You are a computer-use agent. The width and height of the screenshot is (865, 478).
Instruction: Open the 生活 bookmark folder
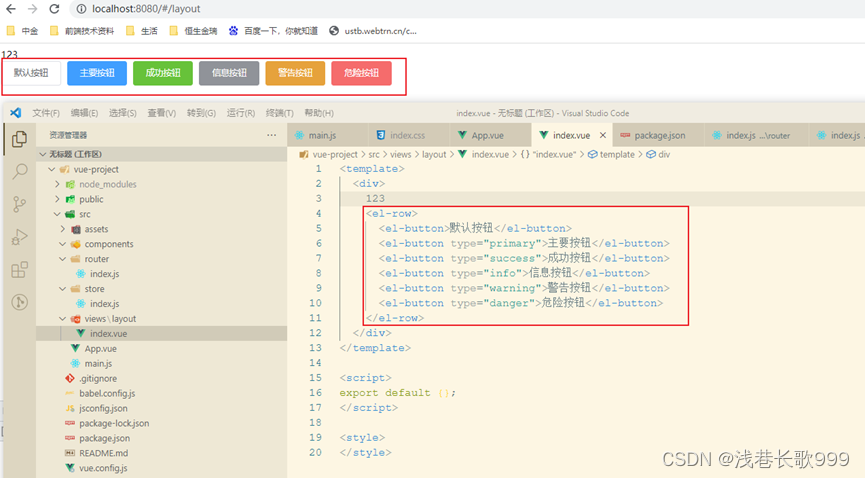[x=142, y=31]
